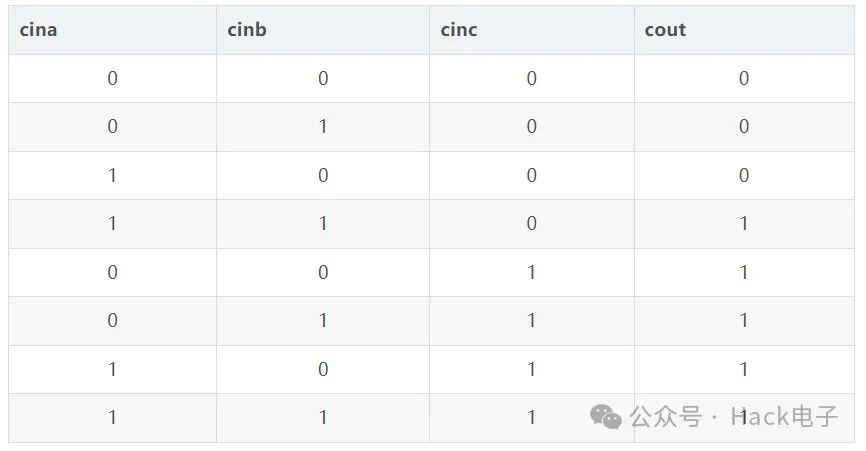Click the WeChat logo icon in watermark
This screenshot has width=866, height=451.
pyautogui.click(x=606, y=417)
